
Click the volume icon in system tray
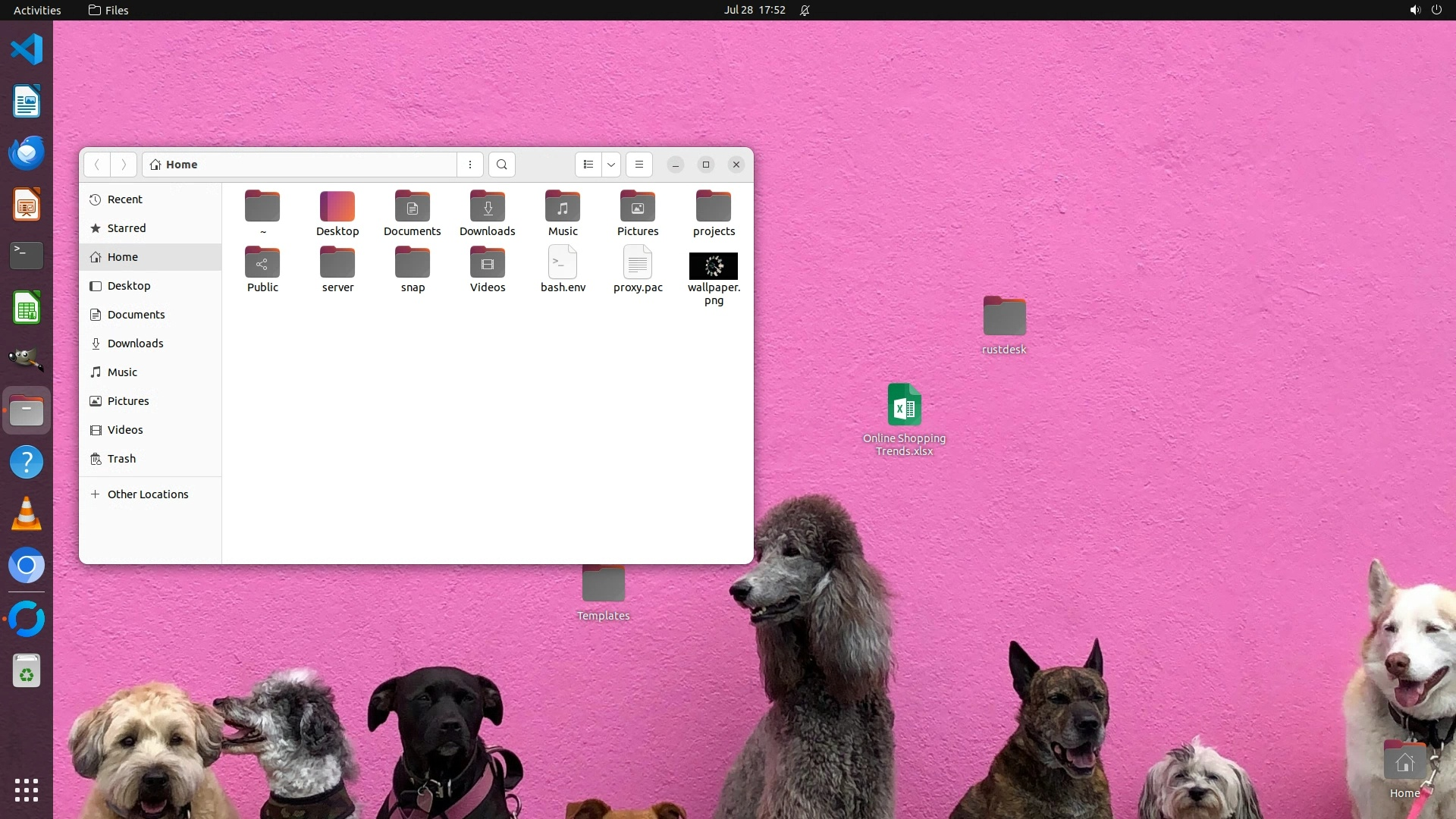pos(1414,10)
